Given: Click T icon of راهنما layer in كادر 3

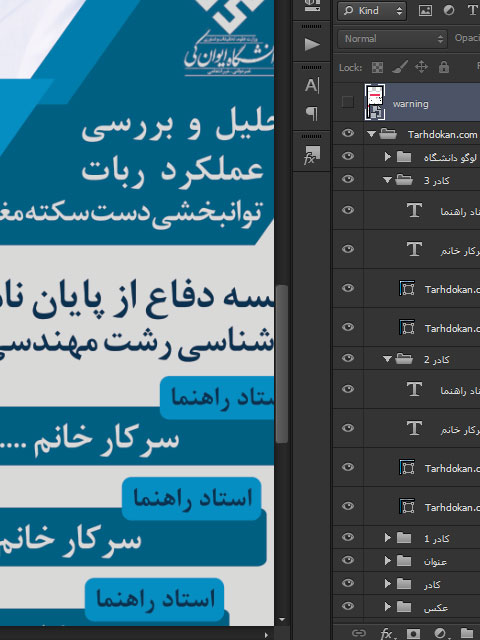Looking at the screenshot, I should coord(414,210).
